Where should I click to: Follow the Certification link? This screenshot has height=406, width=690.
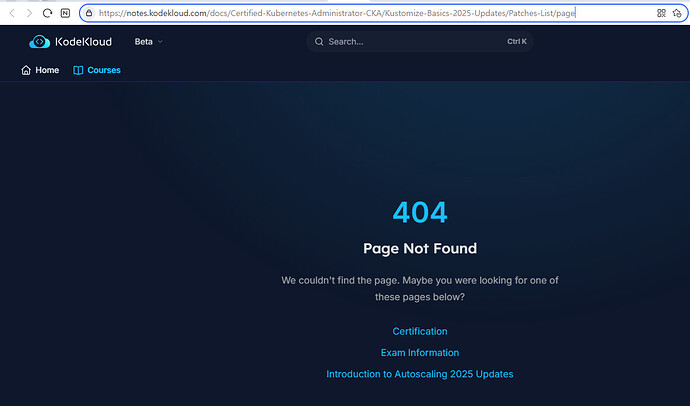click(420, 331)
